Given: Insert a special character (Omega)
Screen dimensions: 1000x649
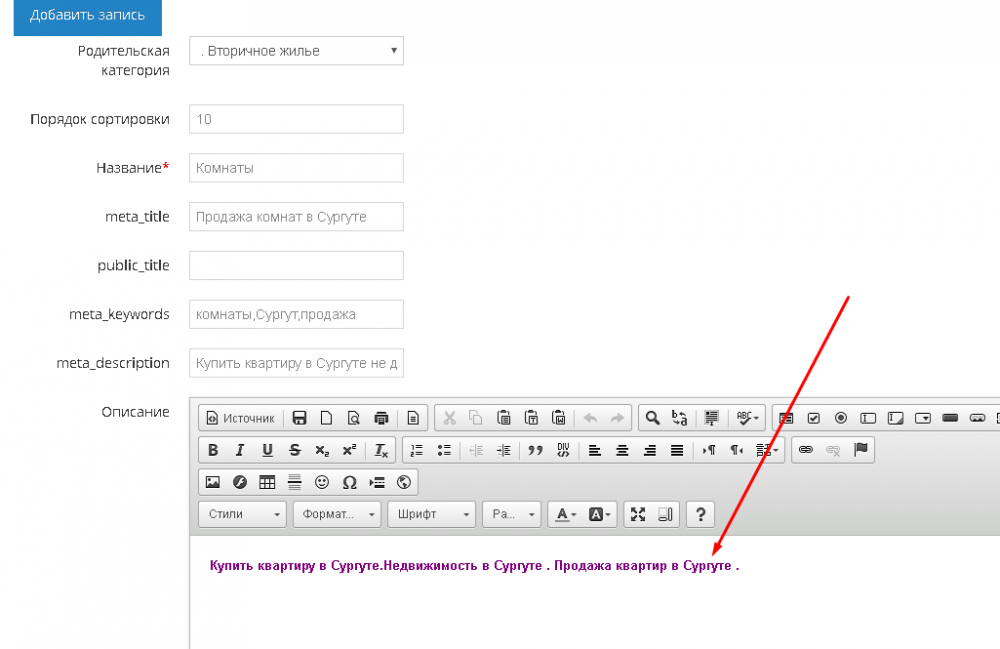Looking at the screenshot, I should 349,482.
